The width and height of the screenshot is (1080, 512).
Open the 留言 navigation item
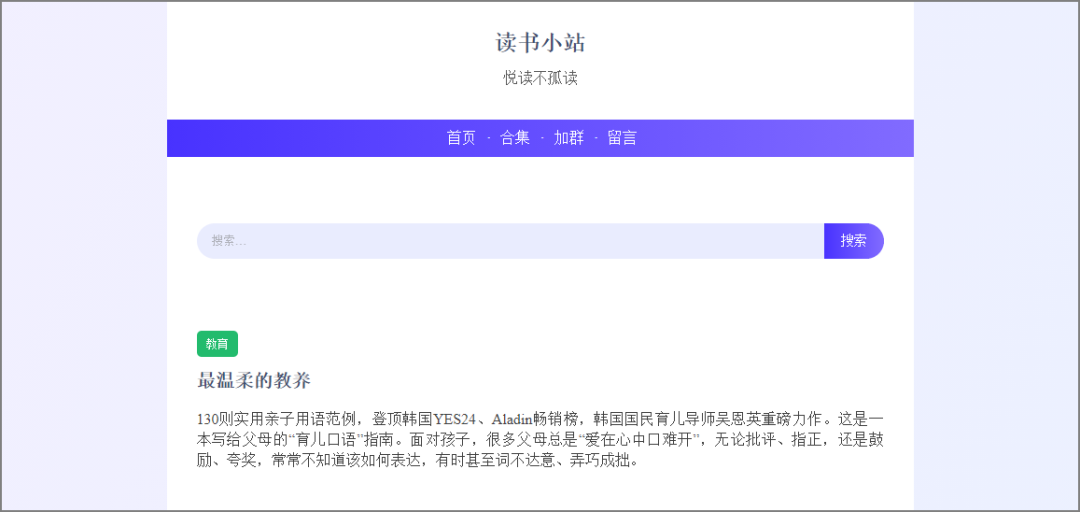point(622,138)
